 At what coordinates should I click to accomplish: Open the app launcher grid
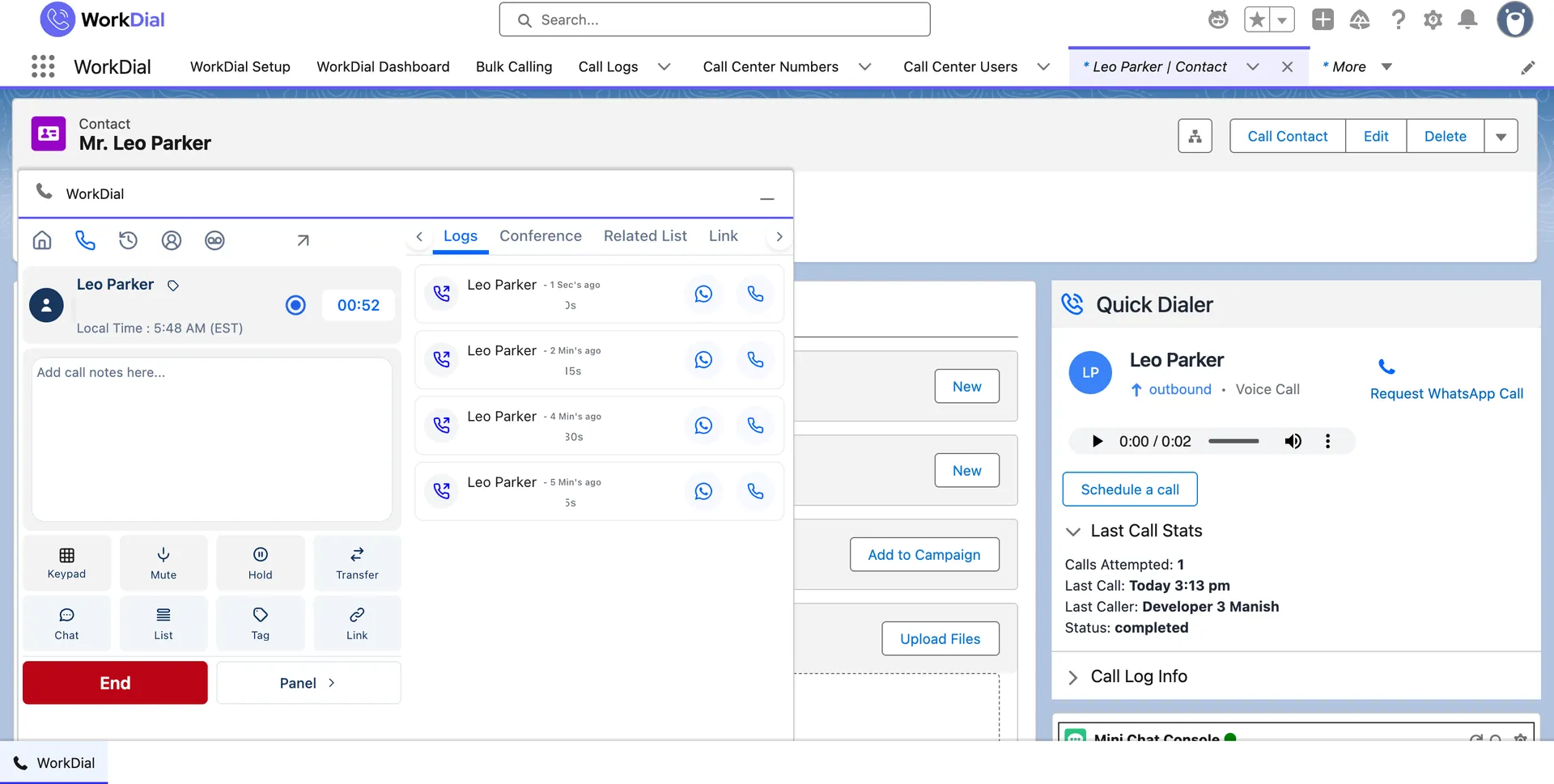[43, 66]
